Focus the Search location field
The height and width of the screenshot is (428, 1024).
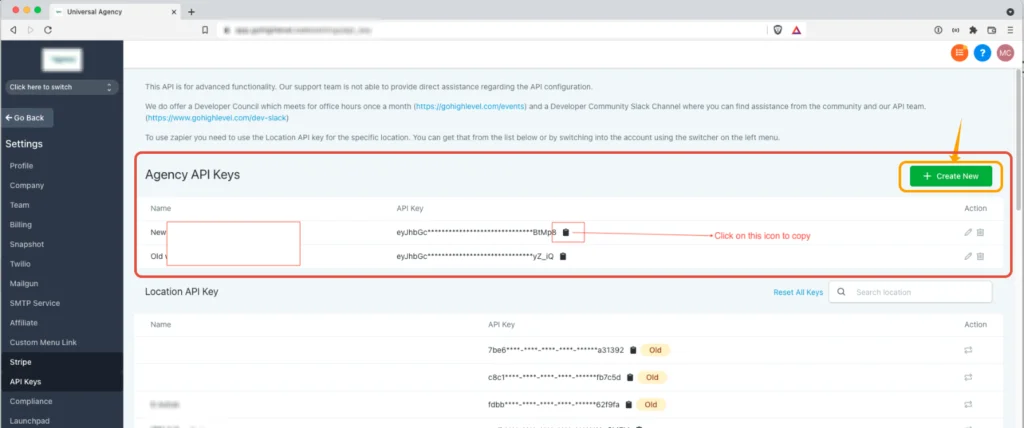point(910,292)
